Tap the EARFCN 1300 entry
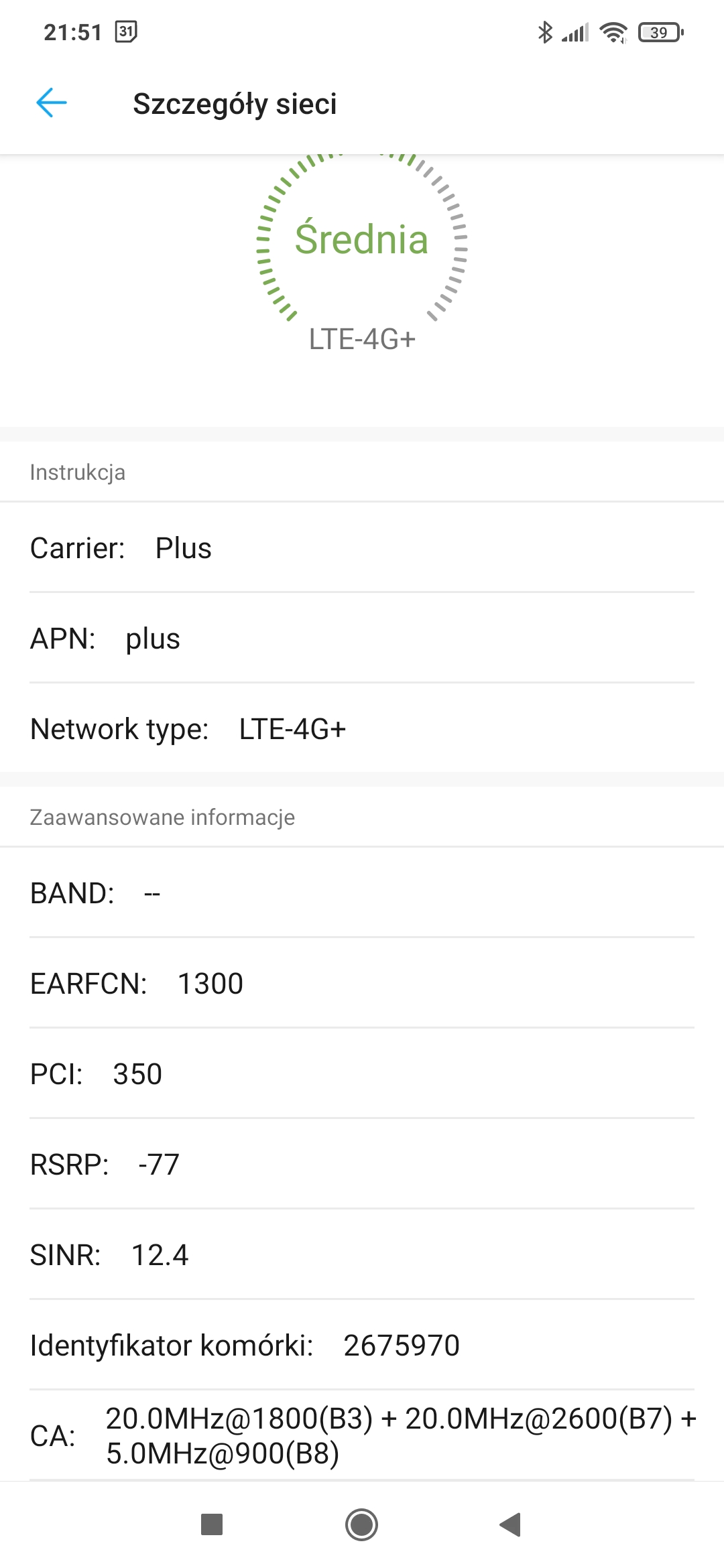This screenshot has width=724, height=1568. coord(362,984)
